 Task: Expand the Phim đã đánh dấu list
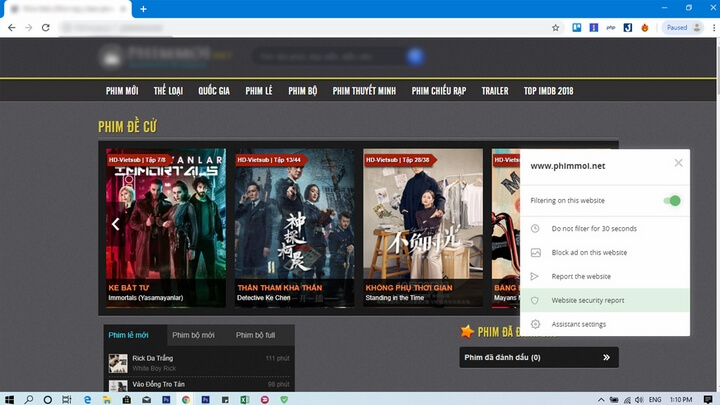606,357
